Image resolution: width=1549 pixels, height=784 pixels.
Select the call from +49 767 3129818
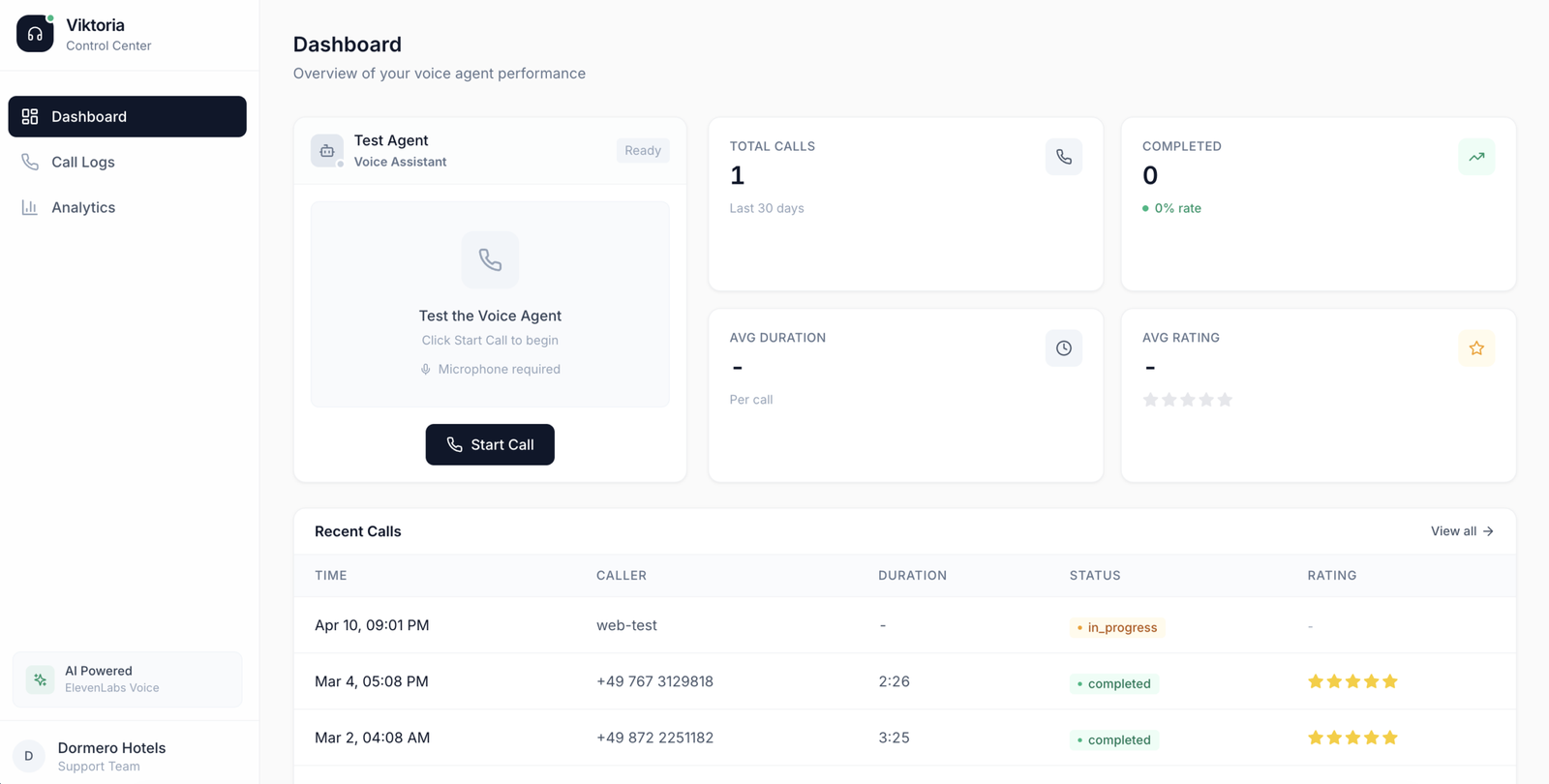(x=654, y=681)
